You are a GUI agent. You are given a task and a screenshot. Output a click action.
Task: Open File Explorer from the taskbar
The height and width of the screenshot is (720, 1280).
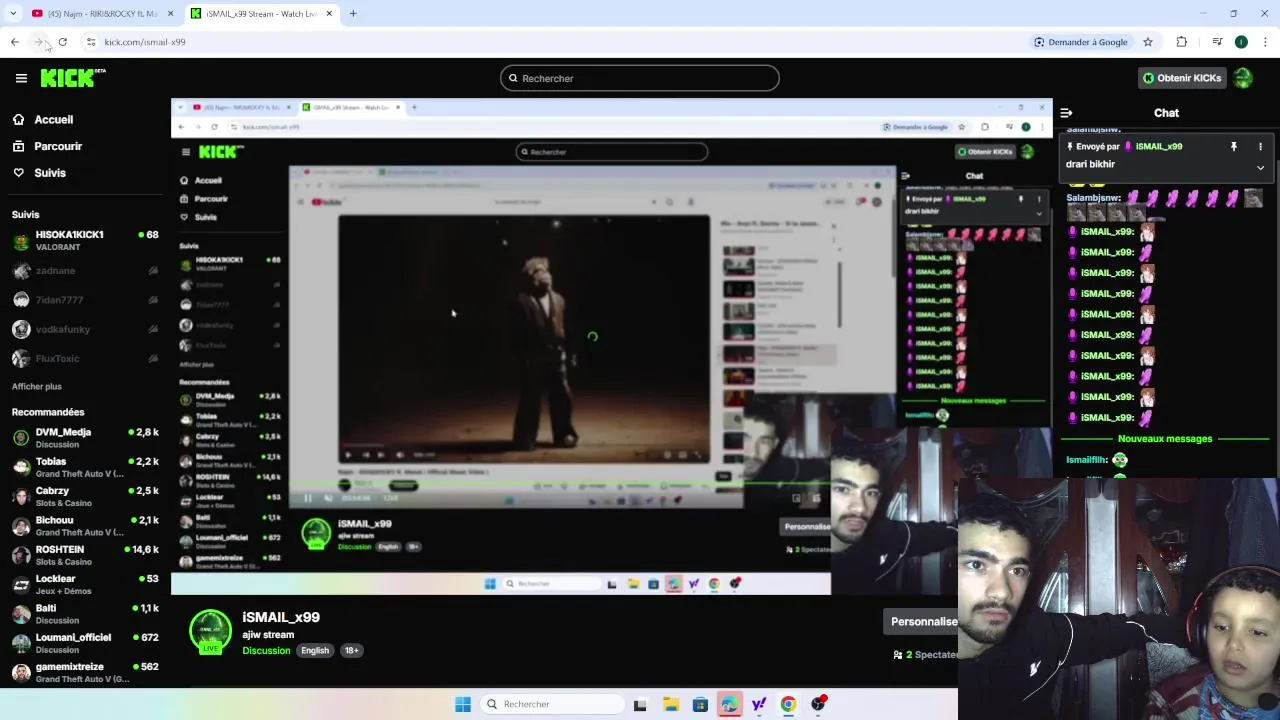(671, 704)
